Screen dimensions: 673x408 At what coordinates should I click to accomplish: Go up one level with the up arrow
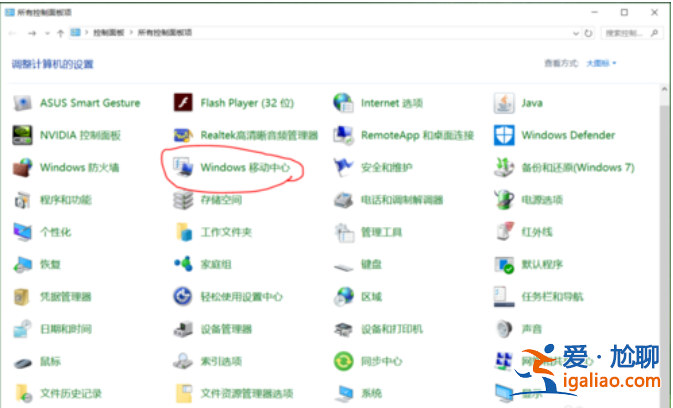point(61,33)
